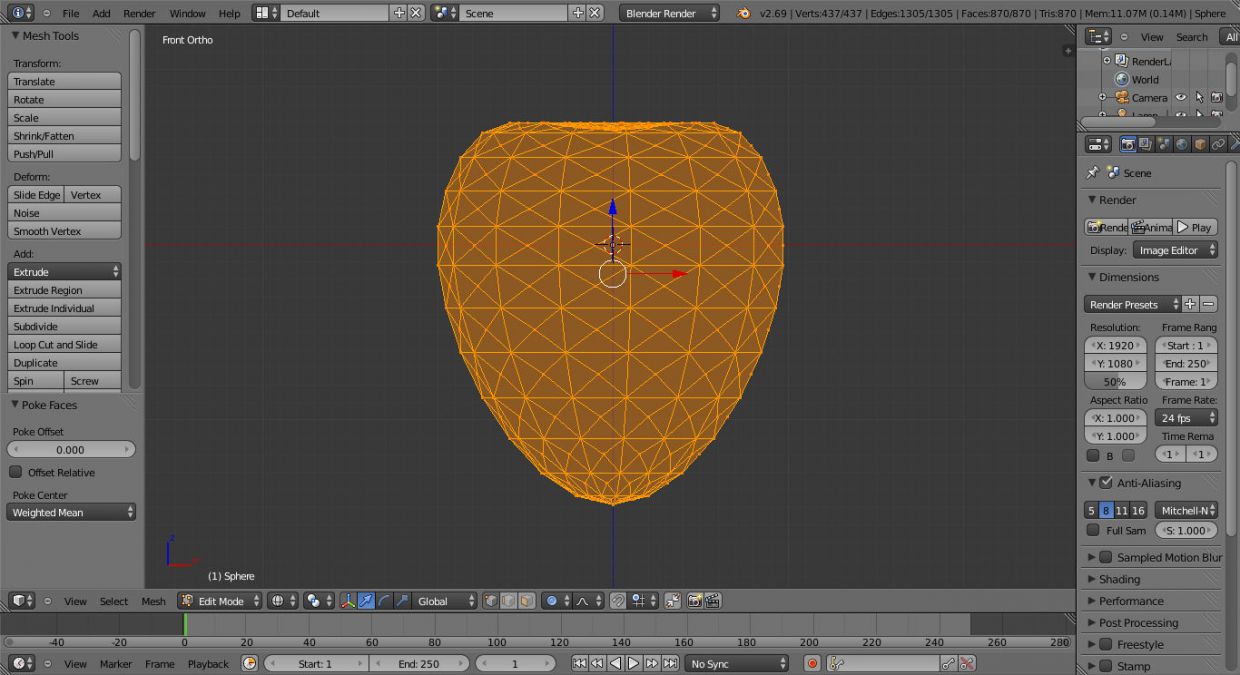
Task: Open the Extrude dropdown menu
Action: point(65,272)
